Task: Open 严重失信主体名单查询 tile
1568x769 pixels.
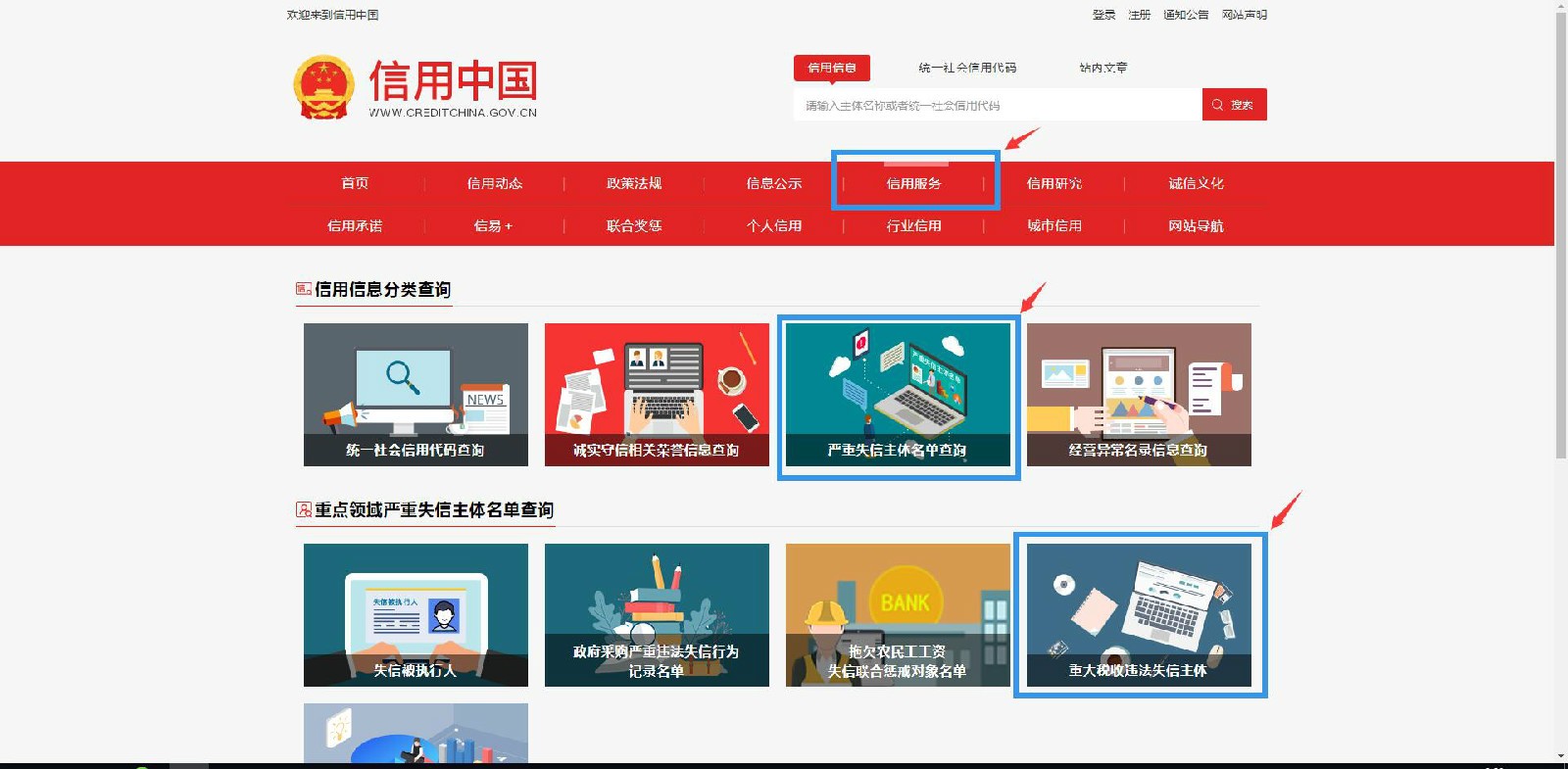Action: pos(898,395)
